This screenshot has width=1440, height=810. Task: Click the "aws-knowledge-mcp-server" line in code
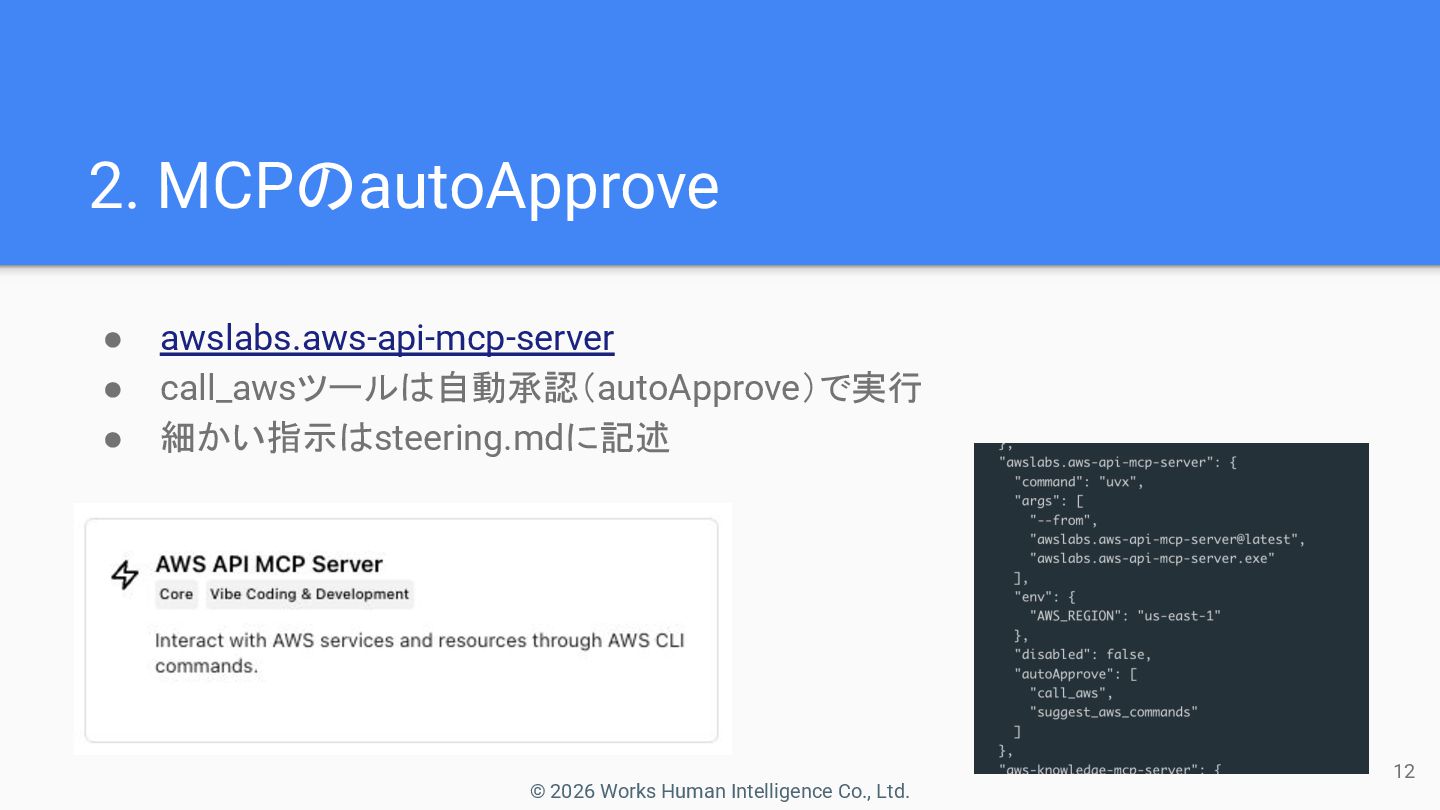[x=1109, y=768]
